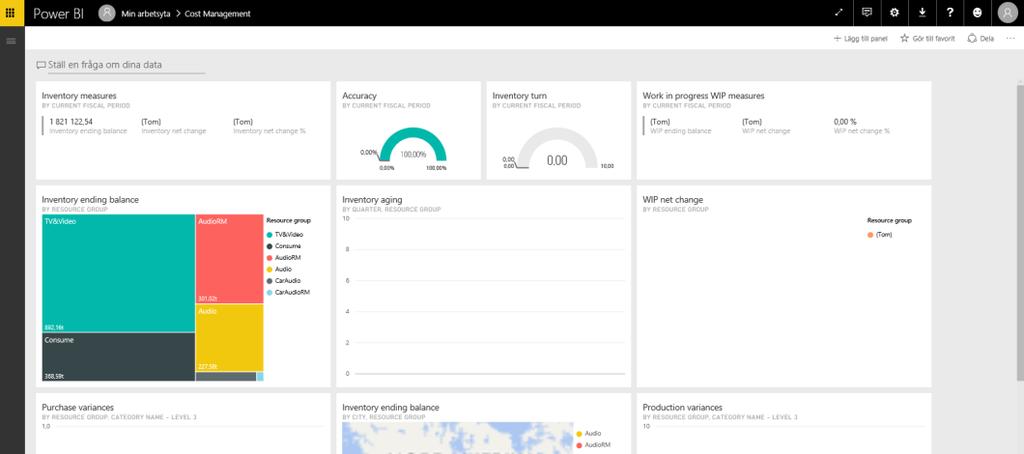Select the yellow Audio treemap block
The width and height of the screenshot is (1024, 454).
point(229,338)
